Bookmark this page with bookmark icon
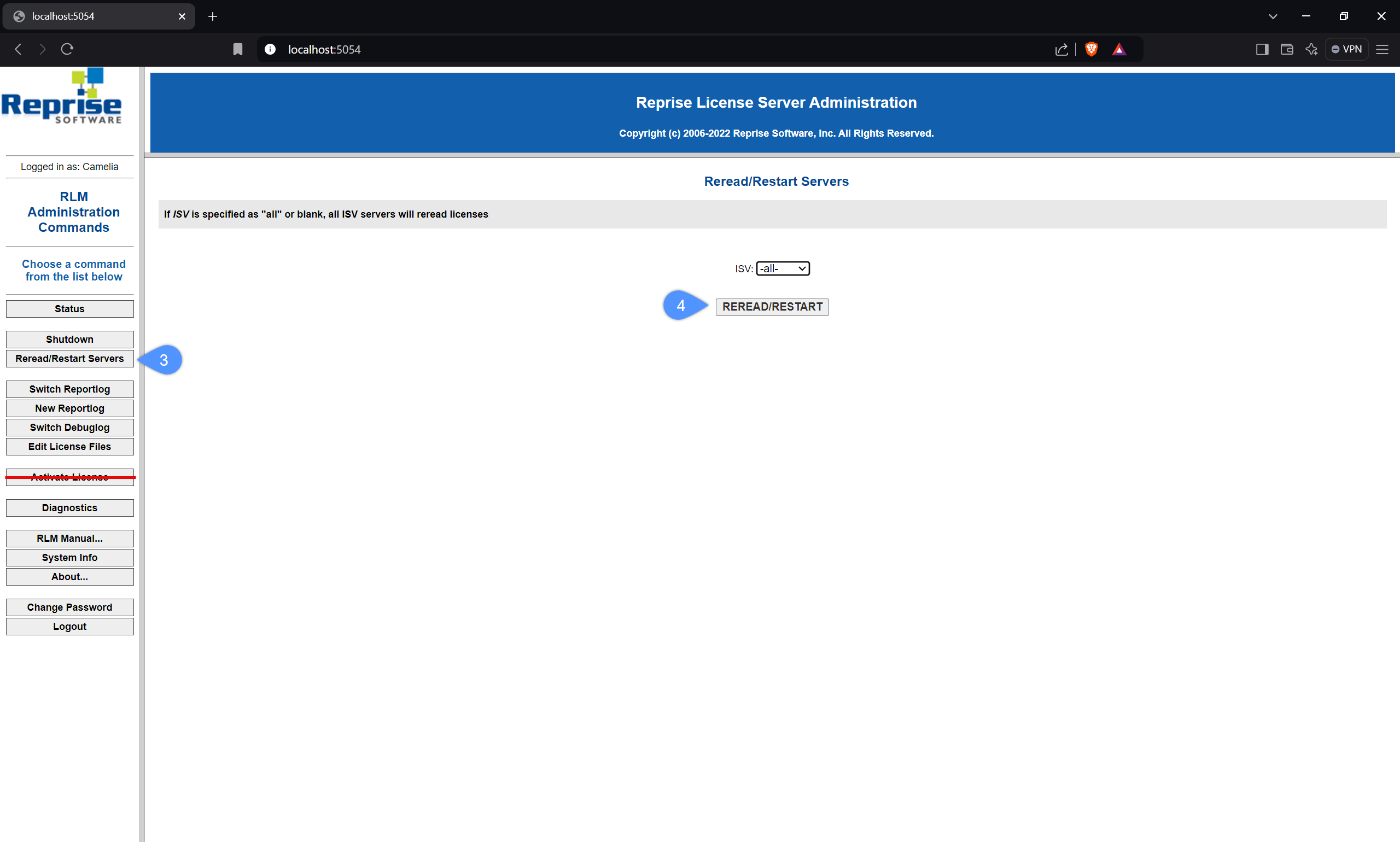The image size is (1400, 842). point(238,49)
